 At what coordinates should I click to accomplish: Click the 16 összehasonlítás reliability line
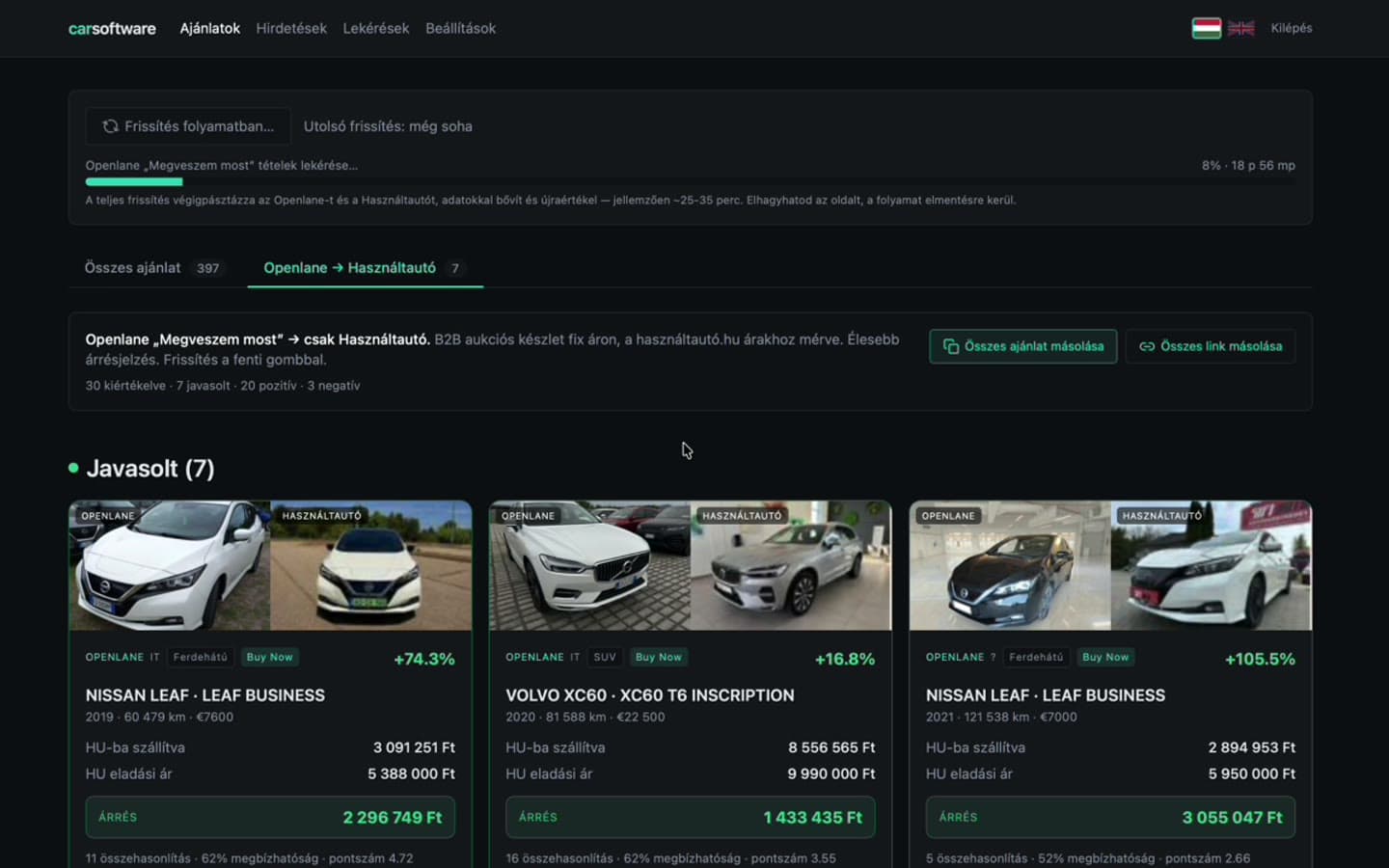click(x=670, y=858)
